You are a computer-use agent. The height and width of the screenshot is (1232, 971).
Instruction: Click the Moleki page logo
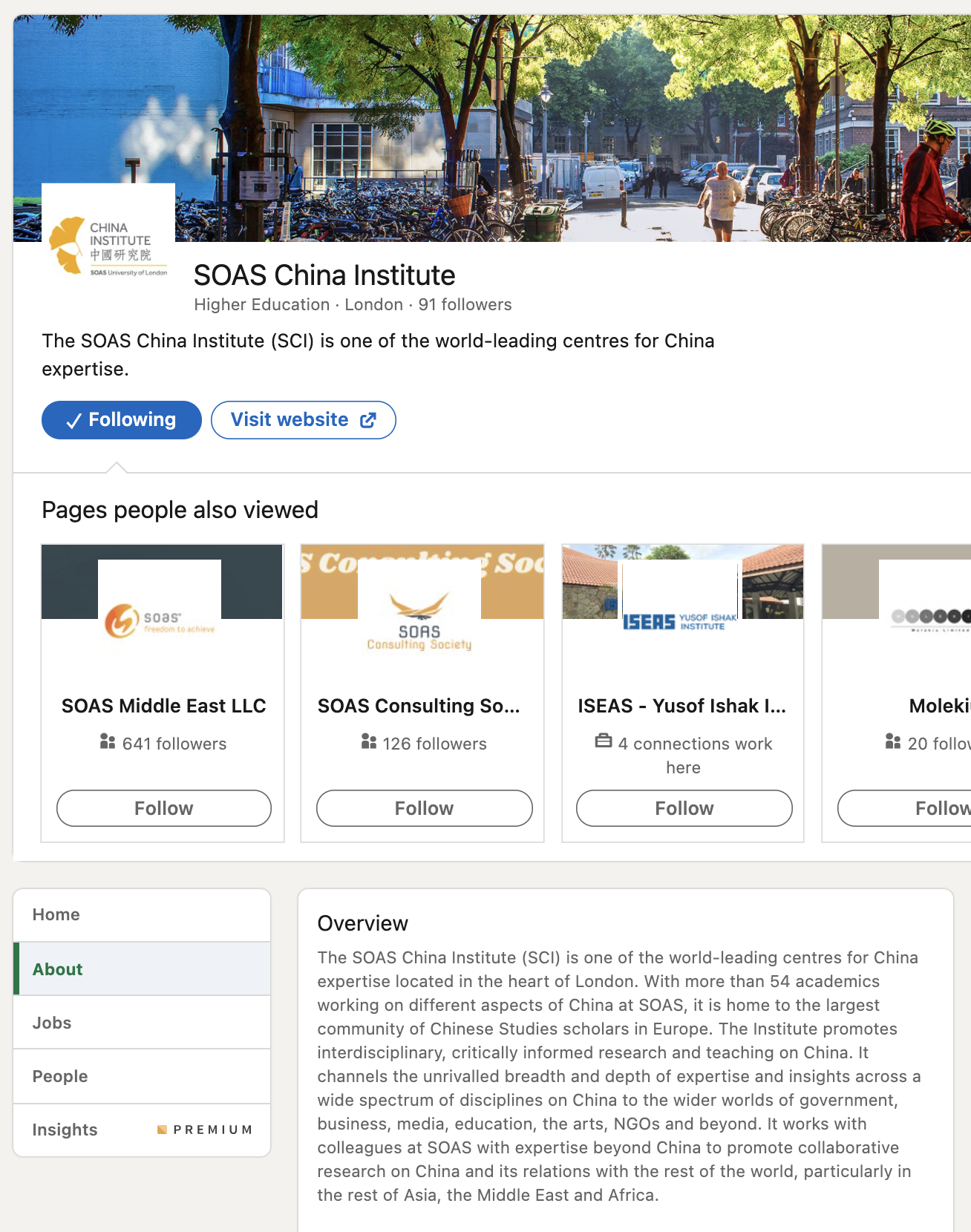(925, 620)
